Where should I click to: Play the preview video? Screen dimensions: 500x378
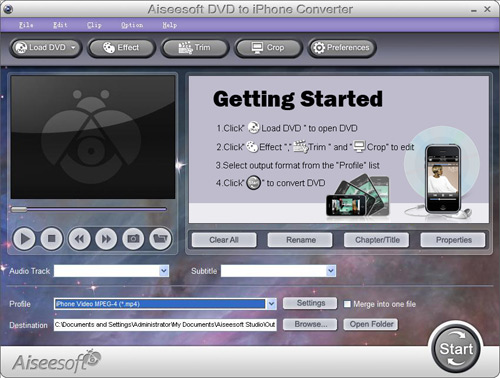pos(24,239)
